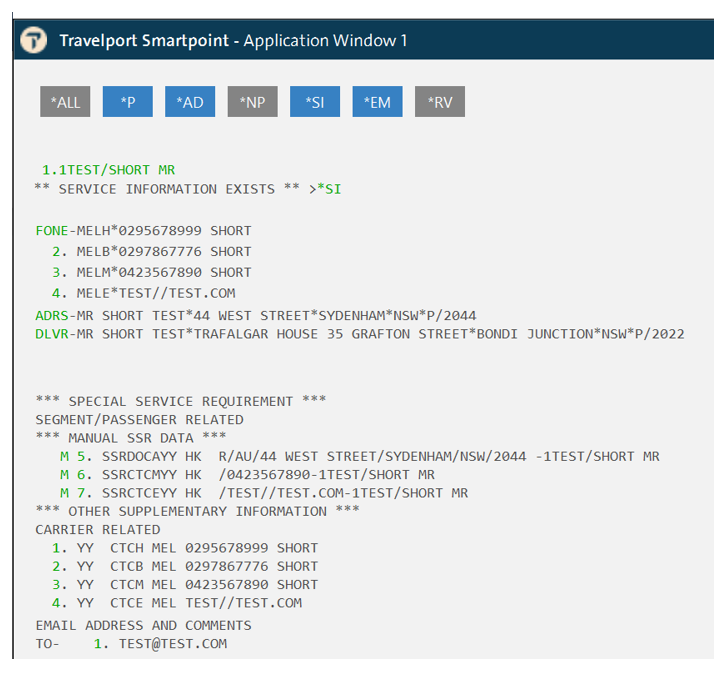The image size is (727, 673).
Task: Click the ADRS address field label
Action: pyautogui.click(x=52, y=316)
